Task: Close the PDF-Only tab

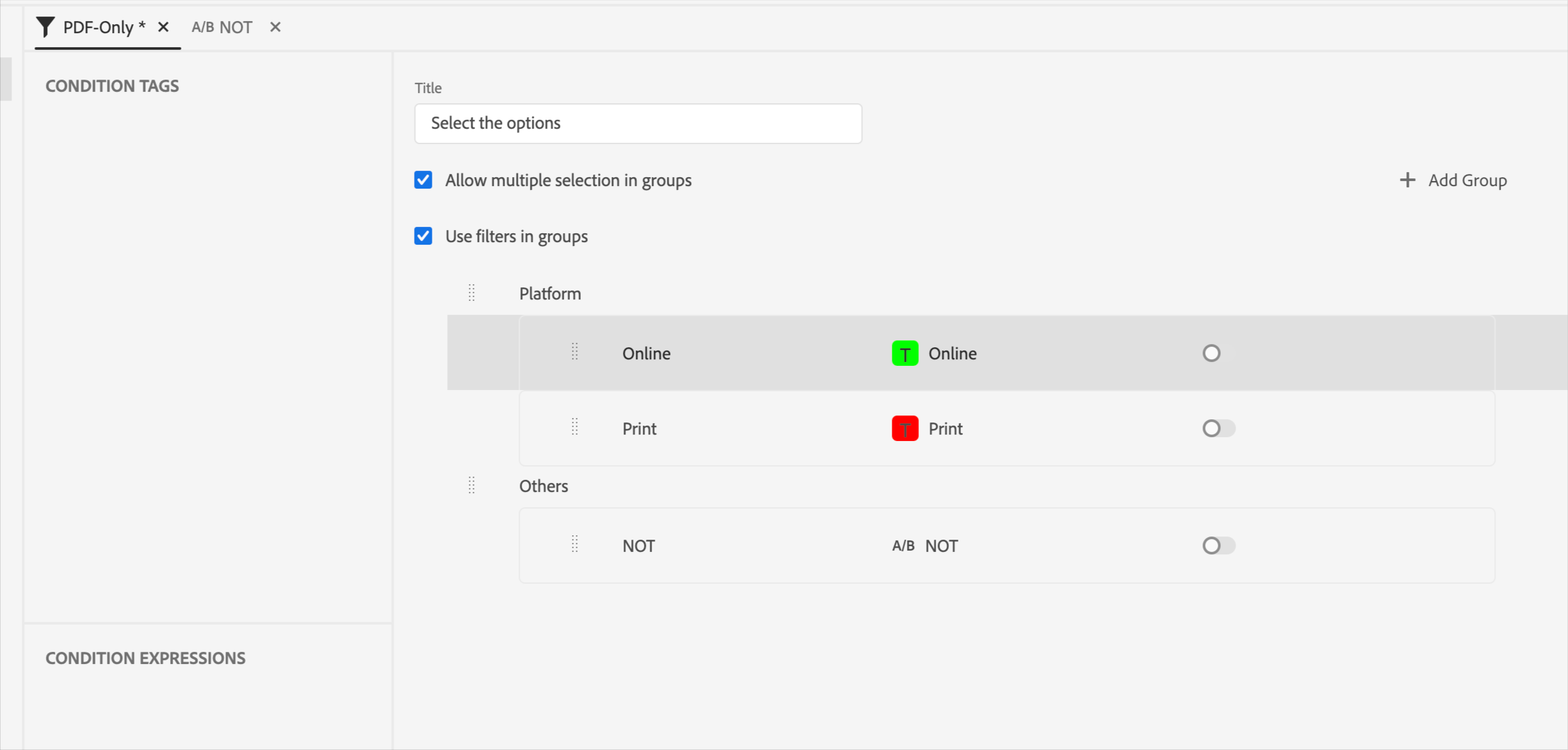Action: coord(163,27)
